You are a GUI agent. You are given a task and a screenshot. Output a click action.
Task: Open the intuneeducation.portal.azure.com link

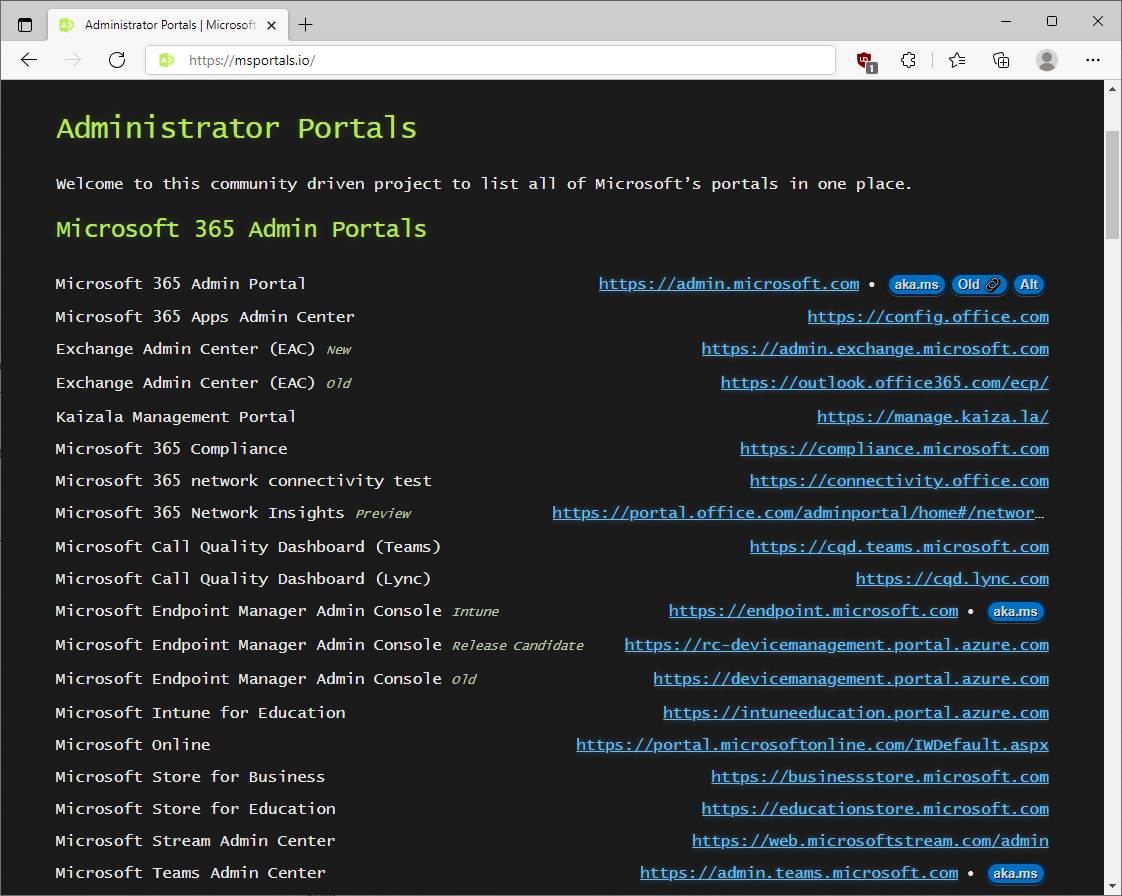click(855, 713)
